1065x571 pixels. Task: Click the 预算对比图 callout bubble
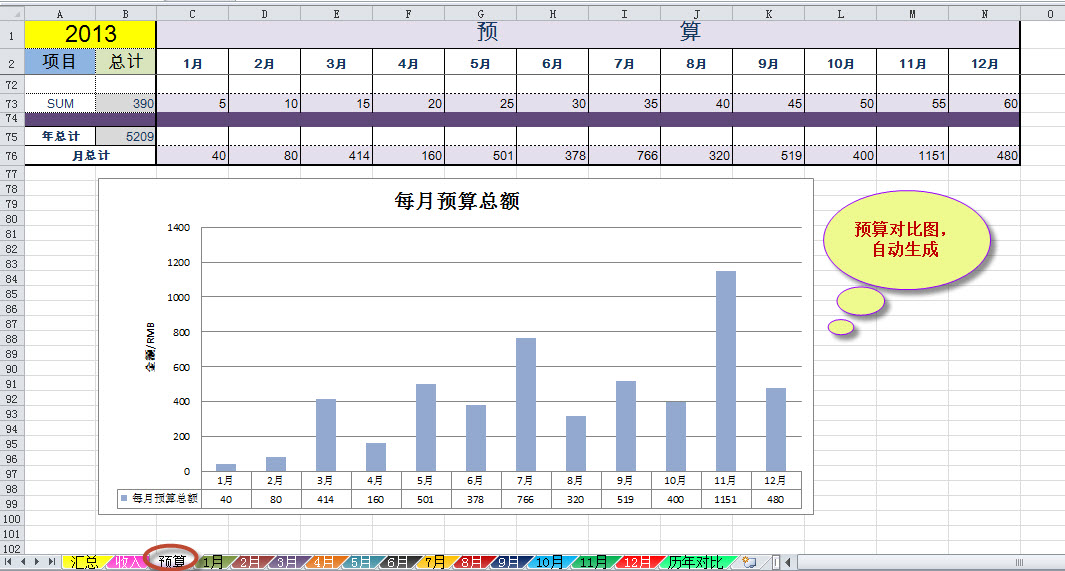(906, 240)
